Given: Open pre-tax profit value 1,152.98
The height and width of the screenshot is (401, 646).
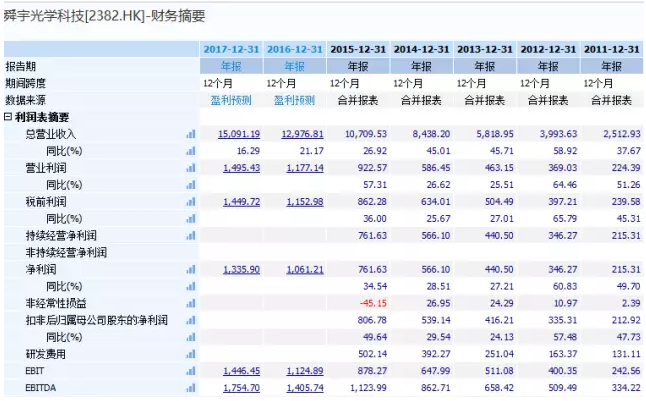Looking at the screenshot, I should pyautogui.click(x=305, y=202).
